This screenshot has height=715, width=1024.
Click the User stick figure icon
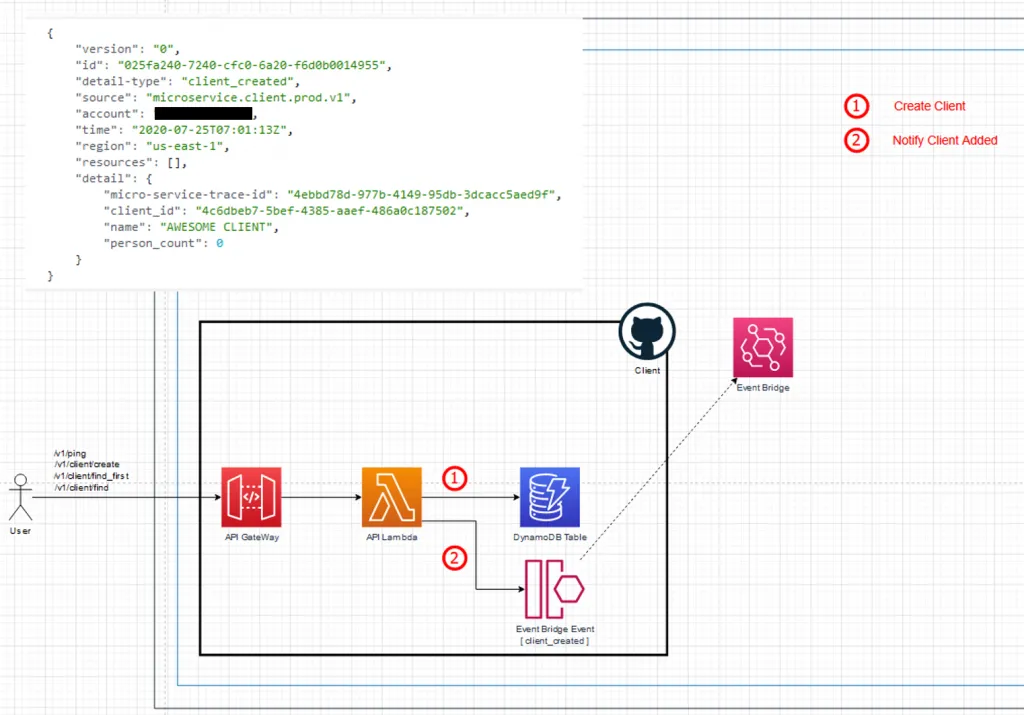coord(20,498)
